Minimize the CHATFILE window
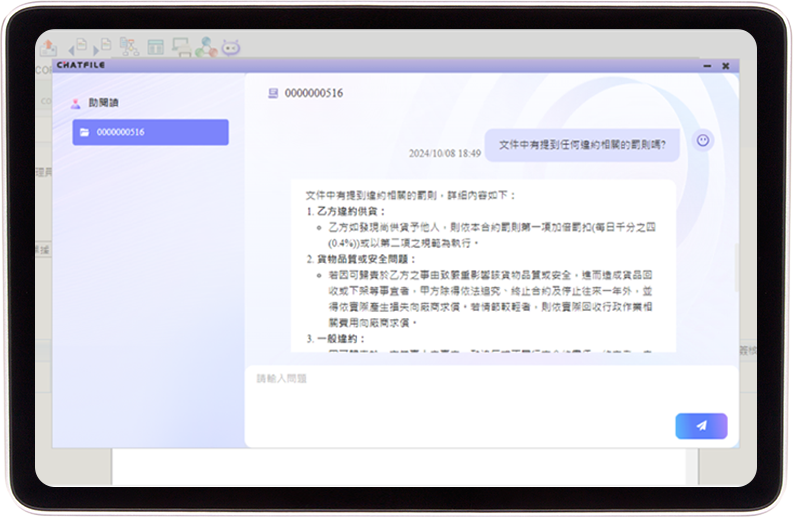Viewport: 793px width, 517px height. (706, 66)
